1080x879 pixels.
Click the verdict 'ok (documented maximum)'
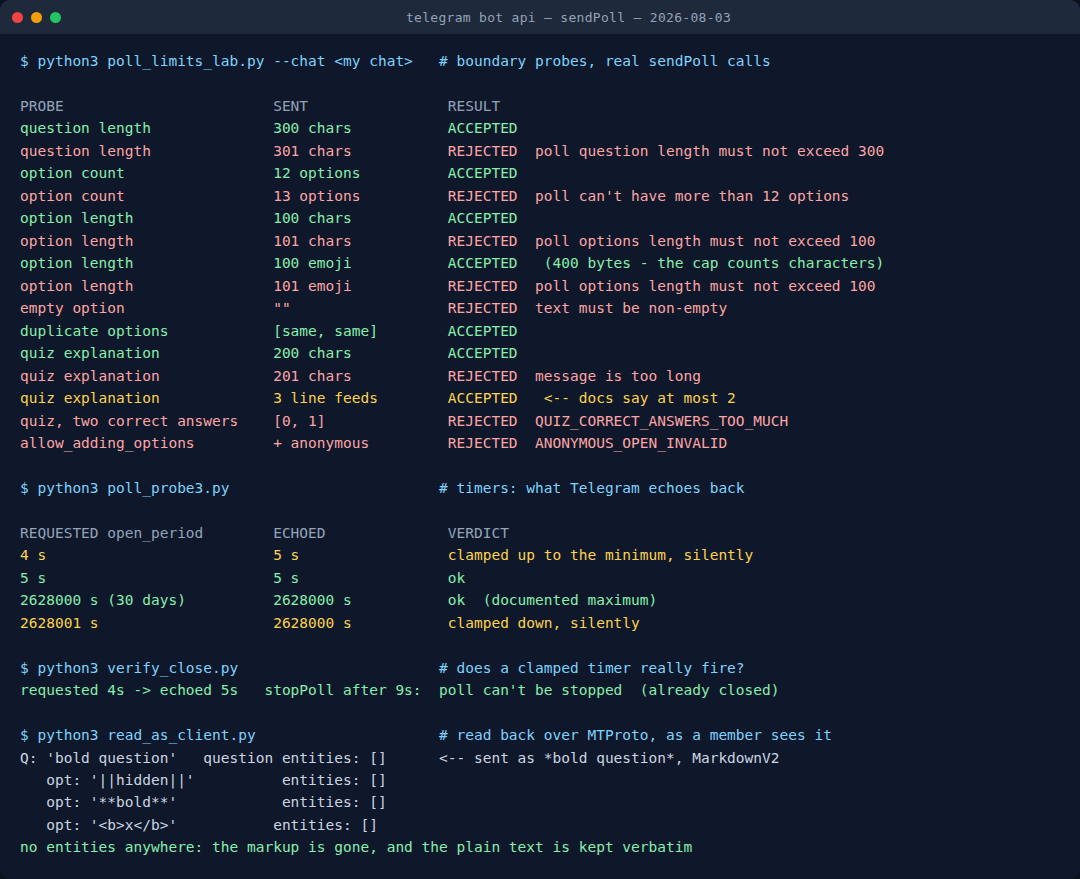(x=552, y=600)
